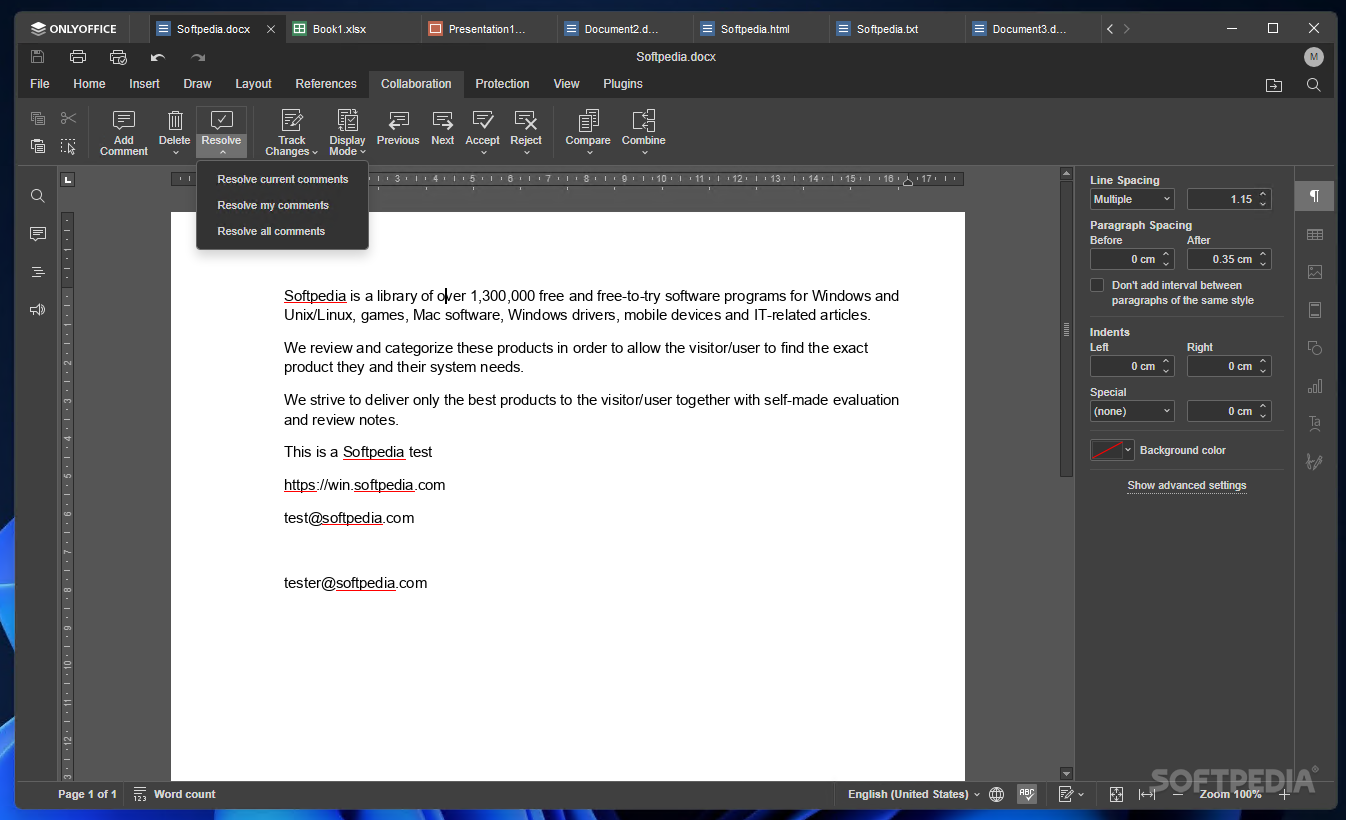Switch to Book1.xlsx document tab

351,29
